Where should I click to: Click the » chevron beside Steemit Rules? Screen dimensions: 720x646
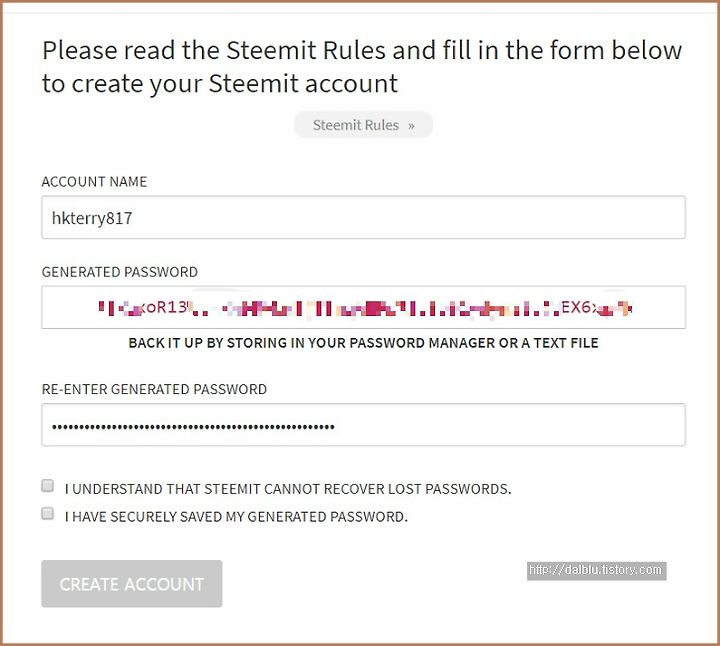[411, 126]
